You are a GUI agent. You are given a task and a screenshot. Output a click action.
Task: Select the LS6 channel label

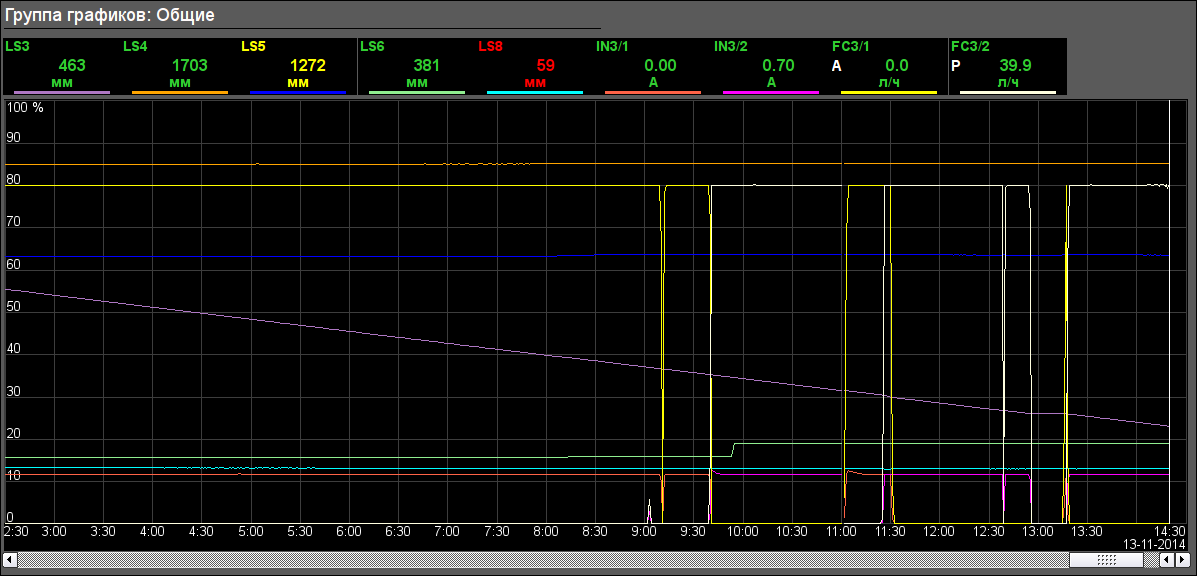[x=372, y=47]
